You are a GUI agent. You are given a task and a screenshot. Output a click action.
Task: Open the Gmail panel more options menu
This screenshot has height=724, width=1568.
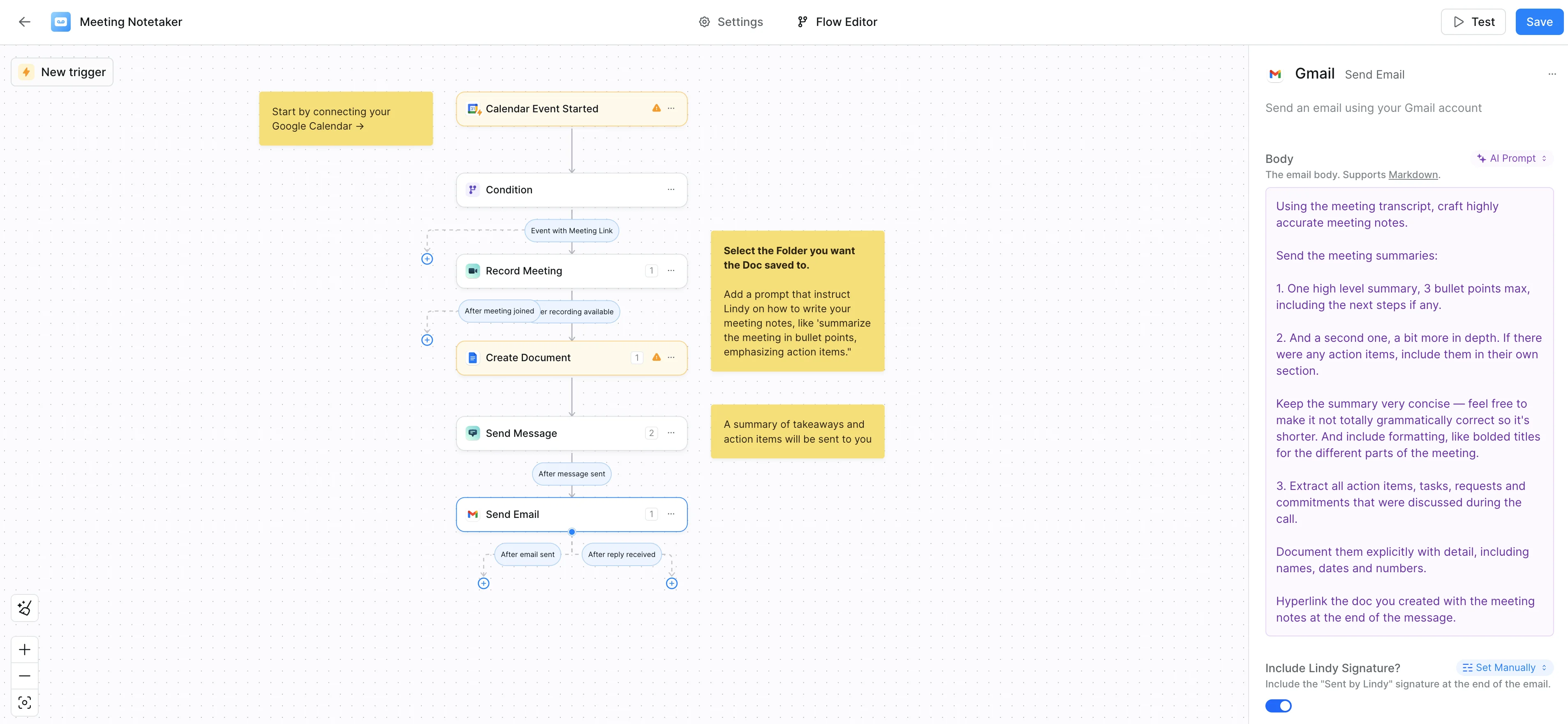pos(1552,74)
